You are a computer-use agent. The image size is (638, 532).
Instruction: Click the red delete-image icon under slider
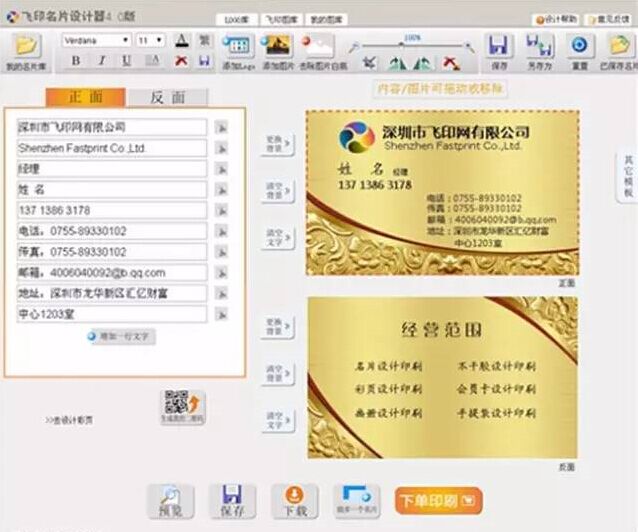[451, 63]
